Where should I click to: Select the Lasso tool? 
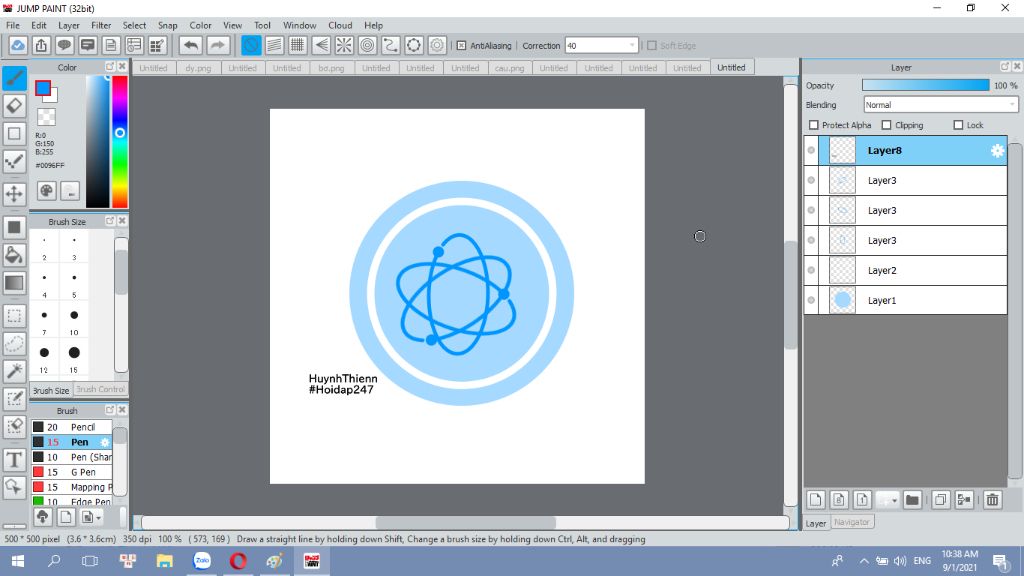click(14, 344)
